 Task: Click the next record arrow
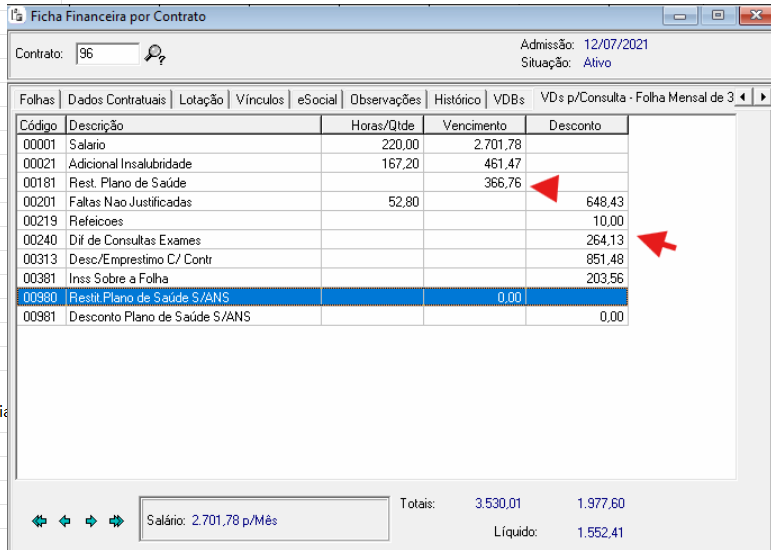tap(90, 520)
